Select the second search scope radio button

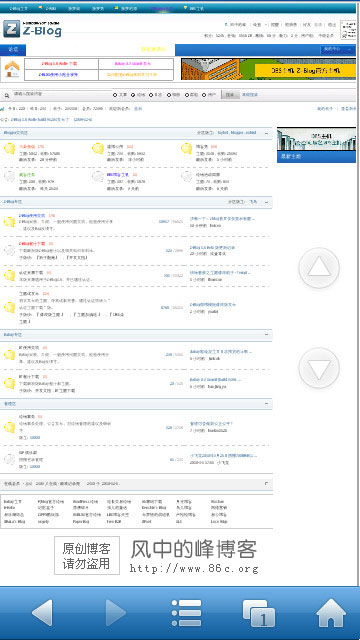coord(133,95)
